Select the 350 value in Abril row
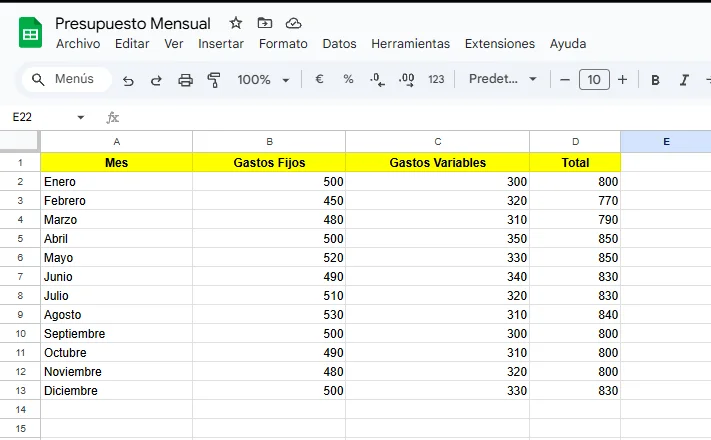711x440 pixels. (438, 239)
